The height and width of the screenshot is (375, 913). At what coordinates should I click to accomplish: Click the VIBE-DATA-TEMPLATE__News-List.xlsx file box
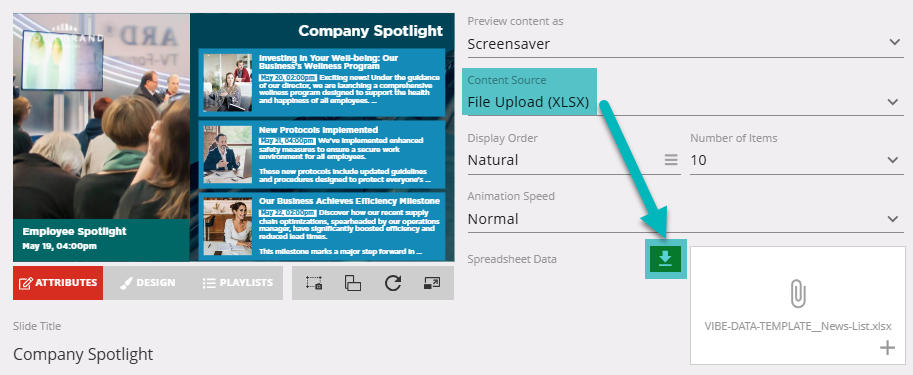pos(798,305)
